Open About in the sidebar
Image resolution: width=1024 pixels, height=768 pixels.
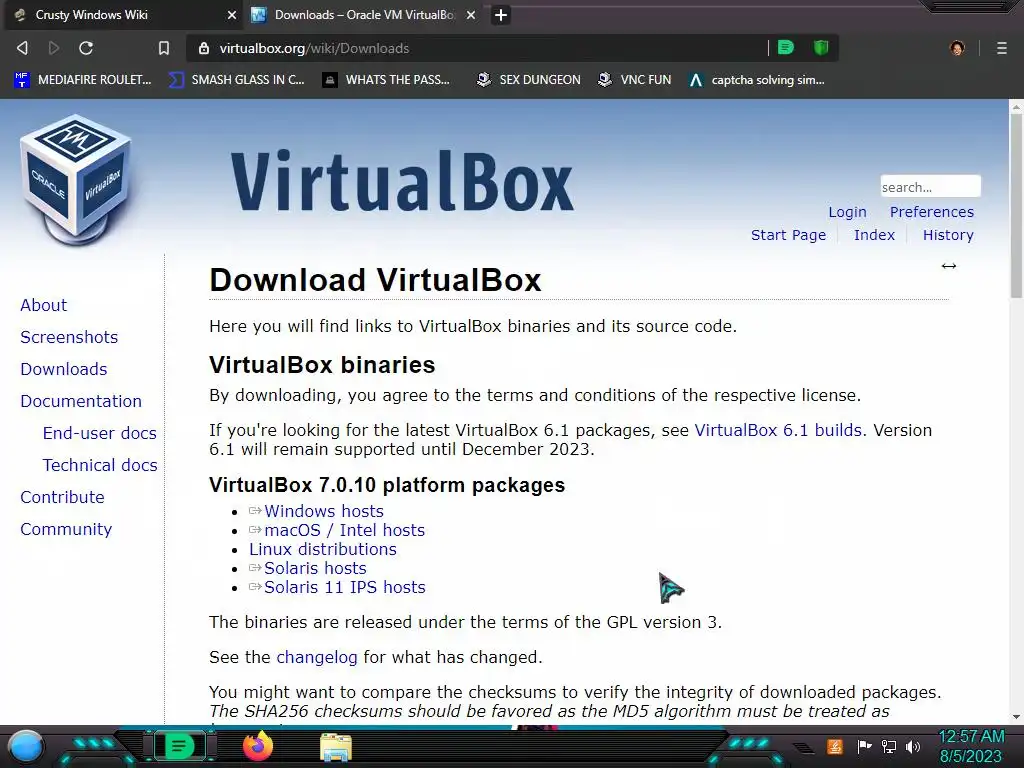(43, 305)
